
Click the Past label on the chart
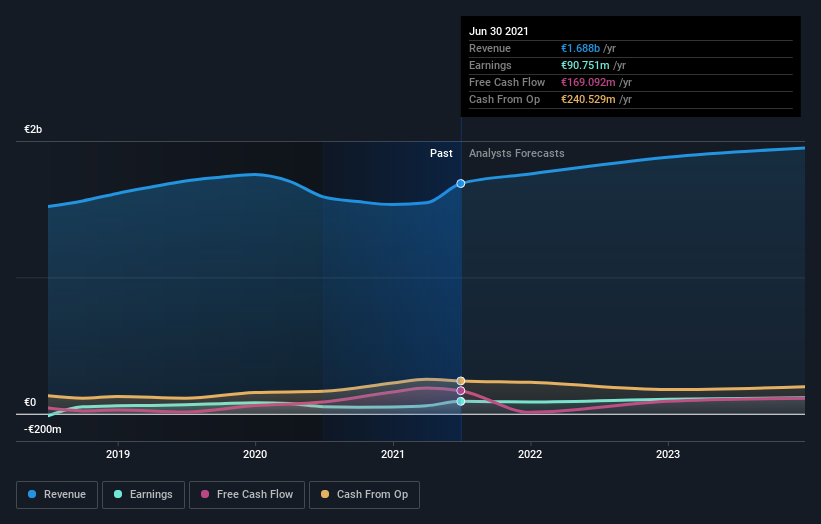pyautogui.click(x=441, y=153)
